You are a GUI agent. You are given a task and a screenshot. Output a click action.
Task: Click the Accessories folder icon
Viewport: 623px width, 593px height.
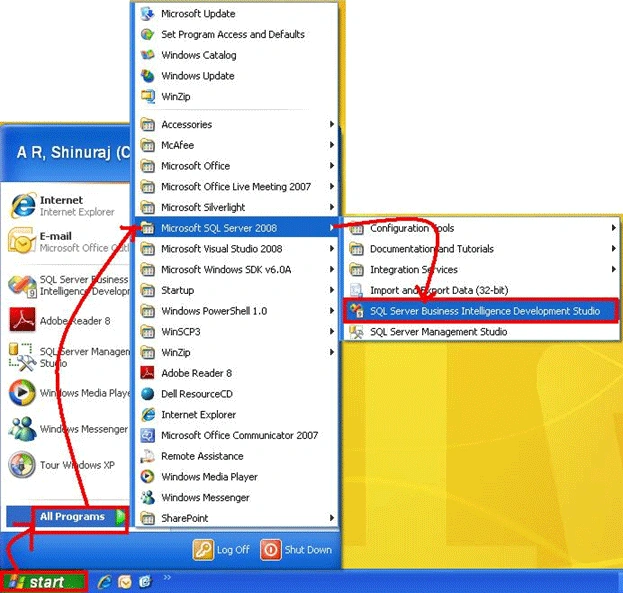click(x=147, y=124)
